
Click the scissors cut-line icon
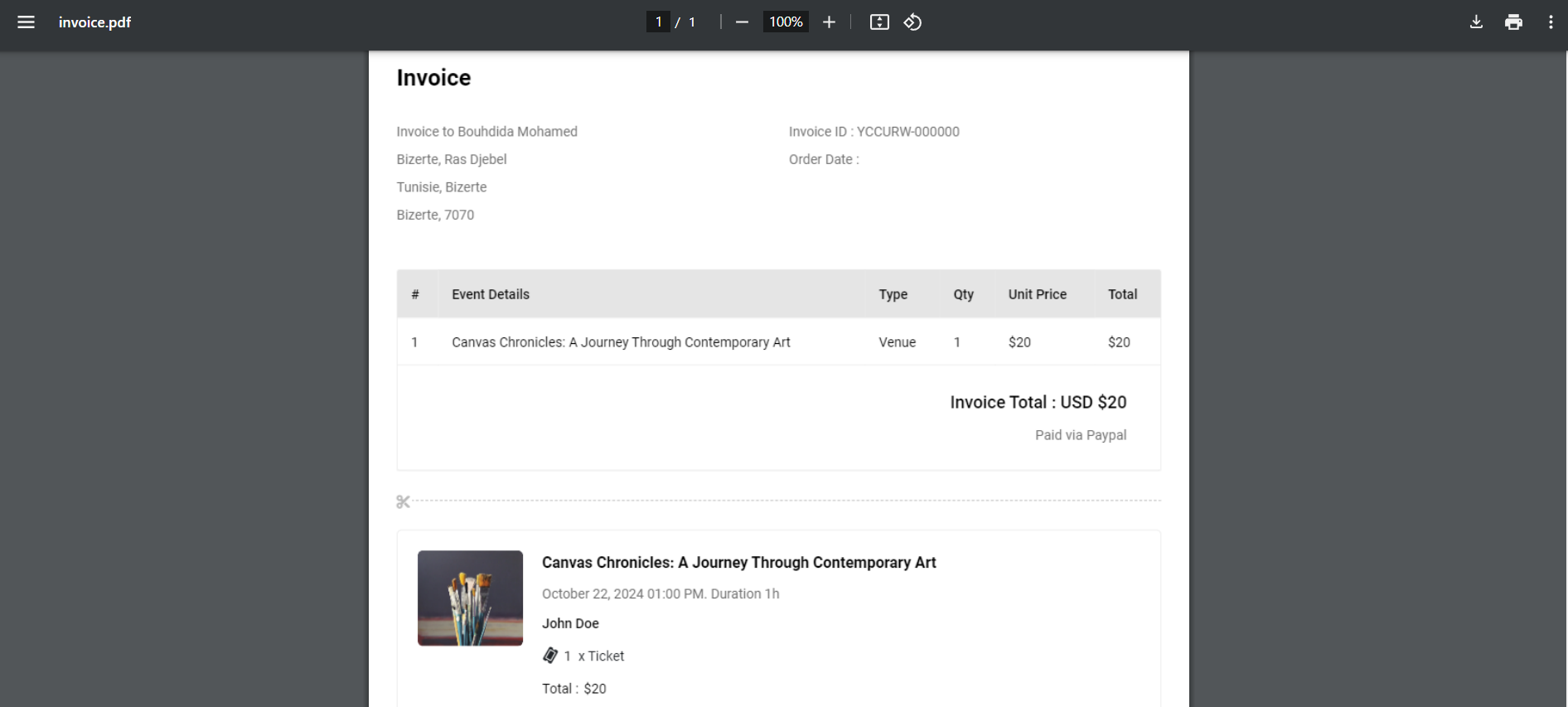pyautogui.click(x=404, y=501)
